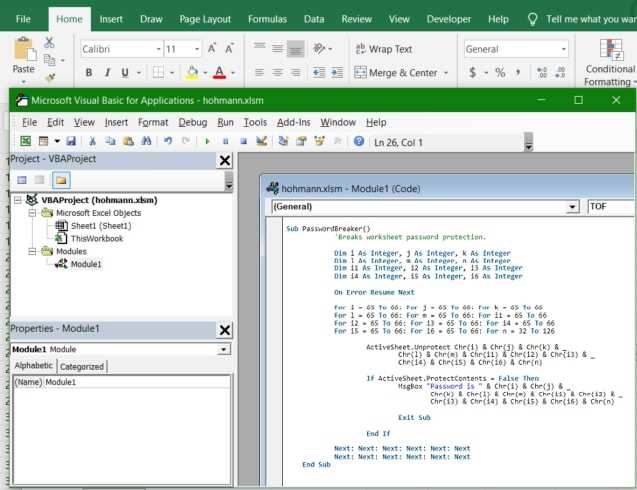637x490 pixels.
Task: Open Object Browser icon in VBA toolbar
Action: pos(319,141)
